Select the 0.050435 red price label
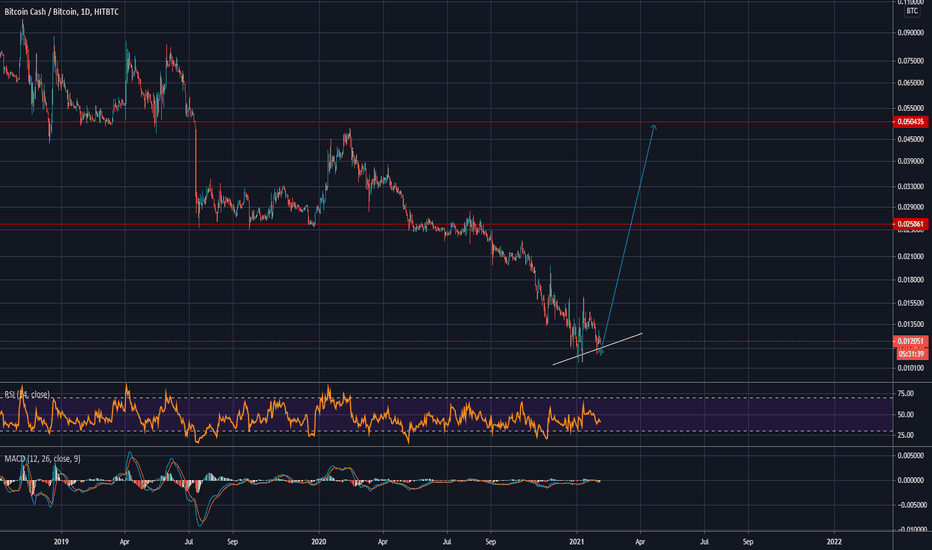The image size is (932, 550). [911, 122]
